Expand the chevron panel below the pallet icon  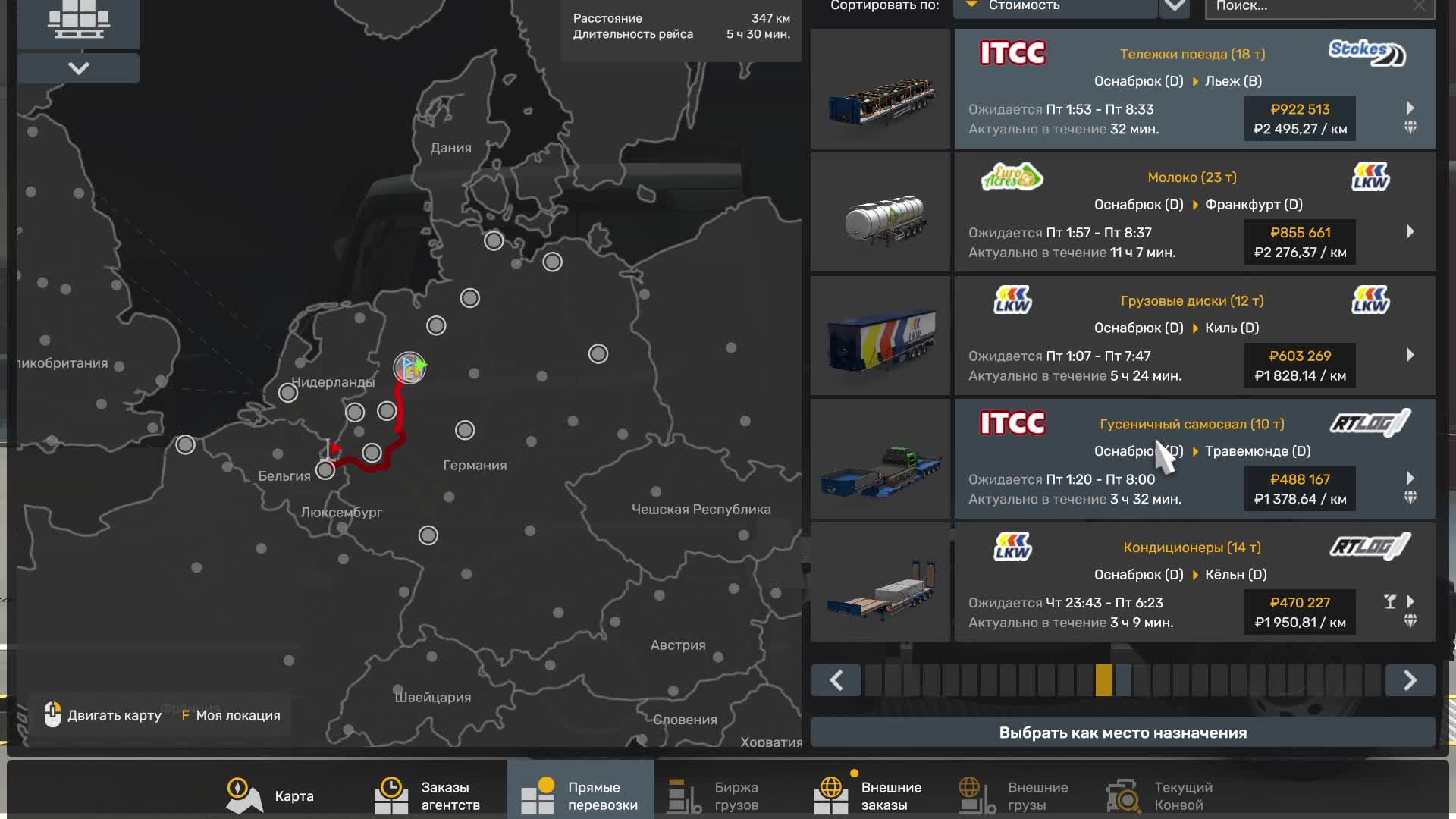[78, 68]
